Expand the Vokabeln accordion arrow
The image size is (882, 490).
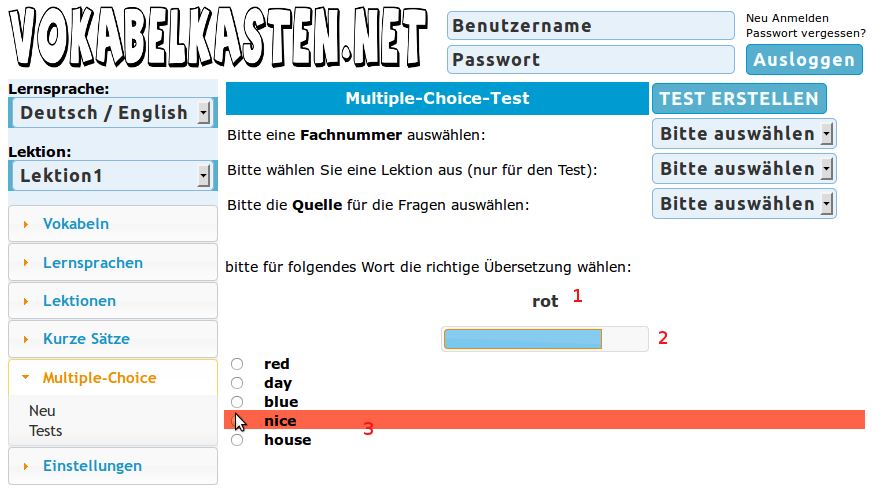25,224
